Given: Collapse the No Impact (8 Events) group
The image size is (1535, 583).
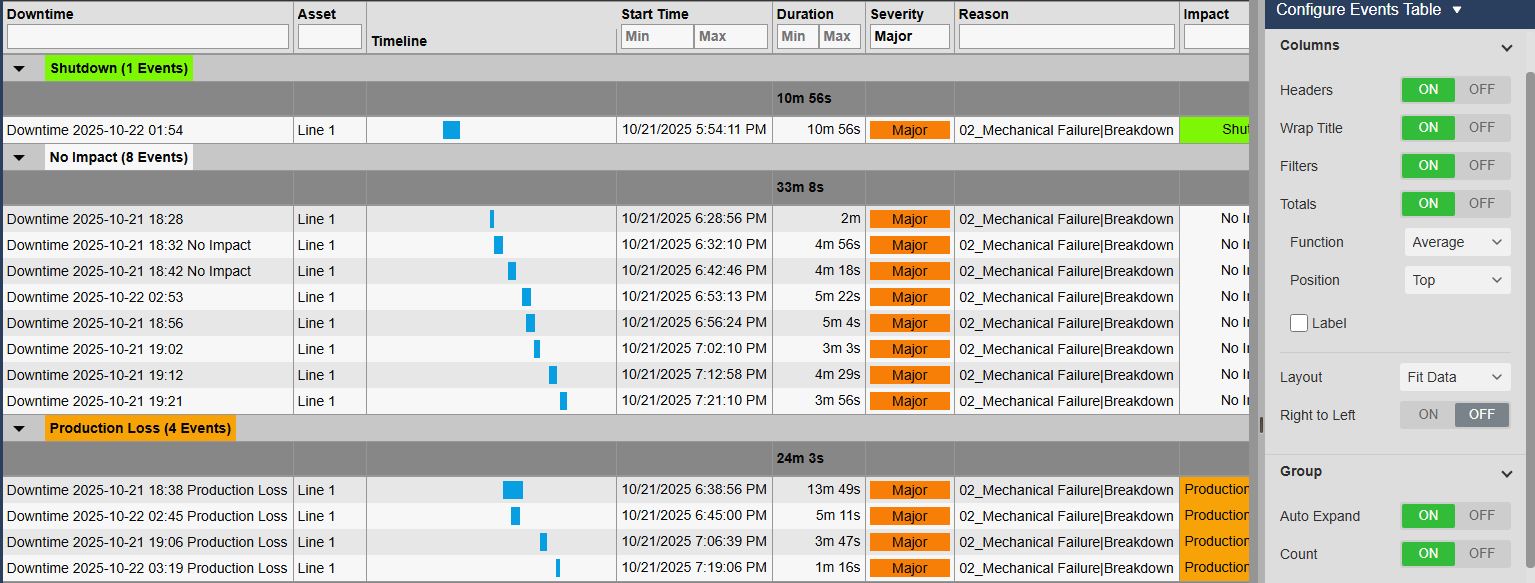Looking at the screenshot, I should click(19, 158).
